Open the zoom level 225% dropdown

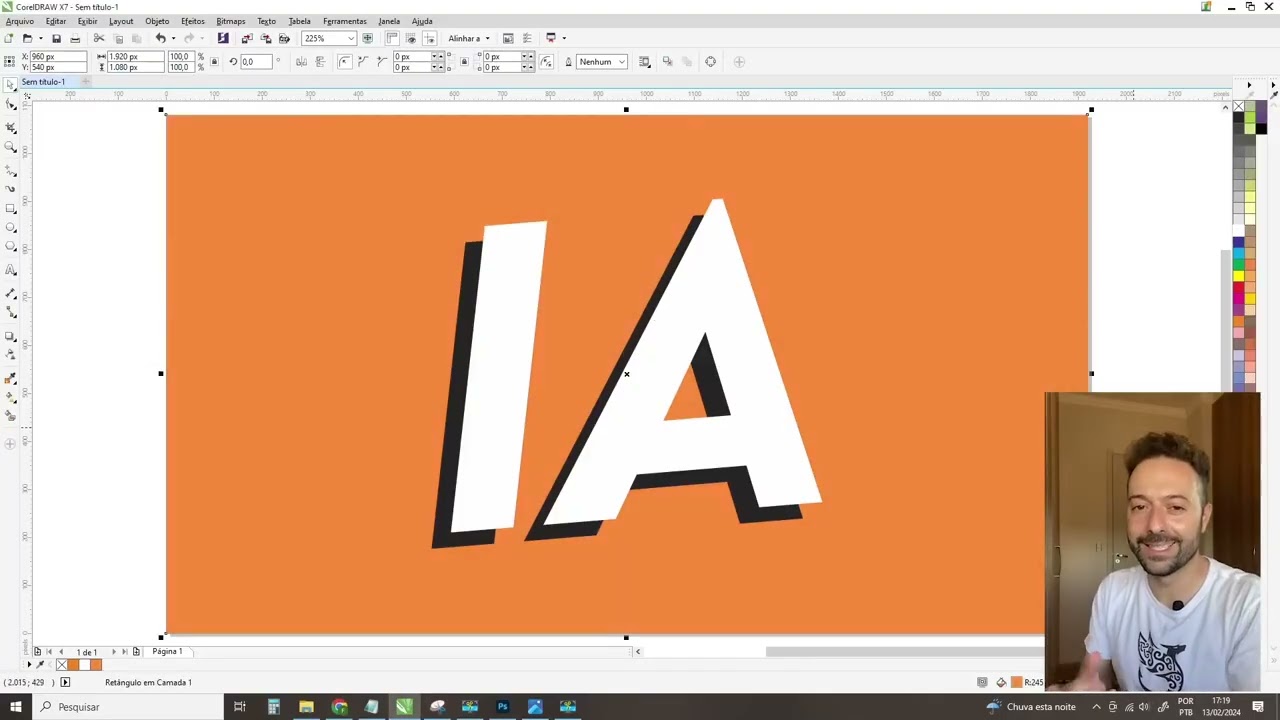[351, 38]
